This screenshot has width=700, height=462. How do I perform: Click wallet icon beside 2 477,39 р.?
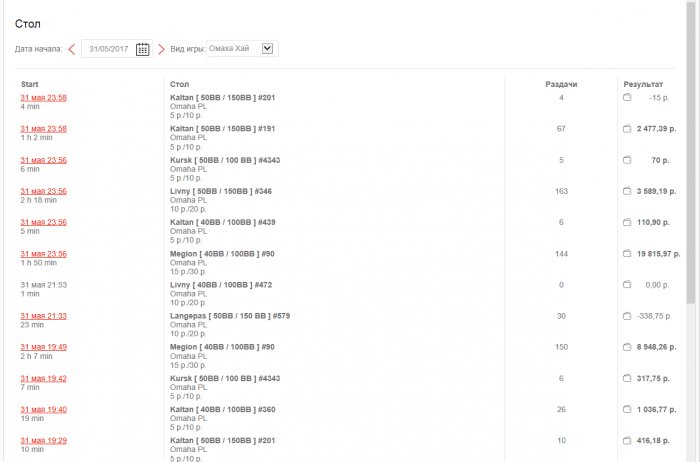627,129
